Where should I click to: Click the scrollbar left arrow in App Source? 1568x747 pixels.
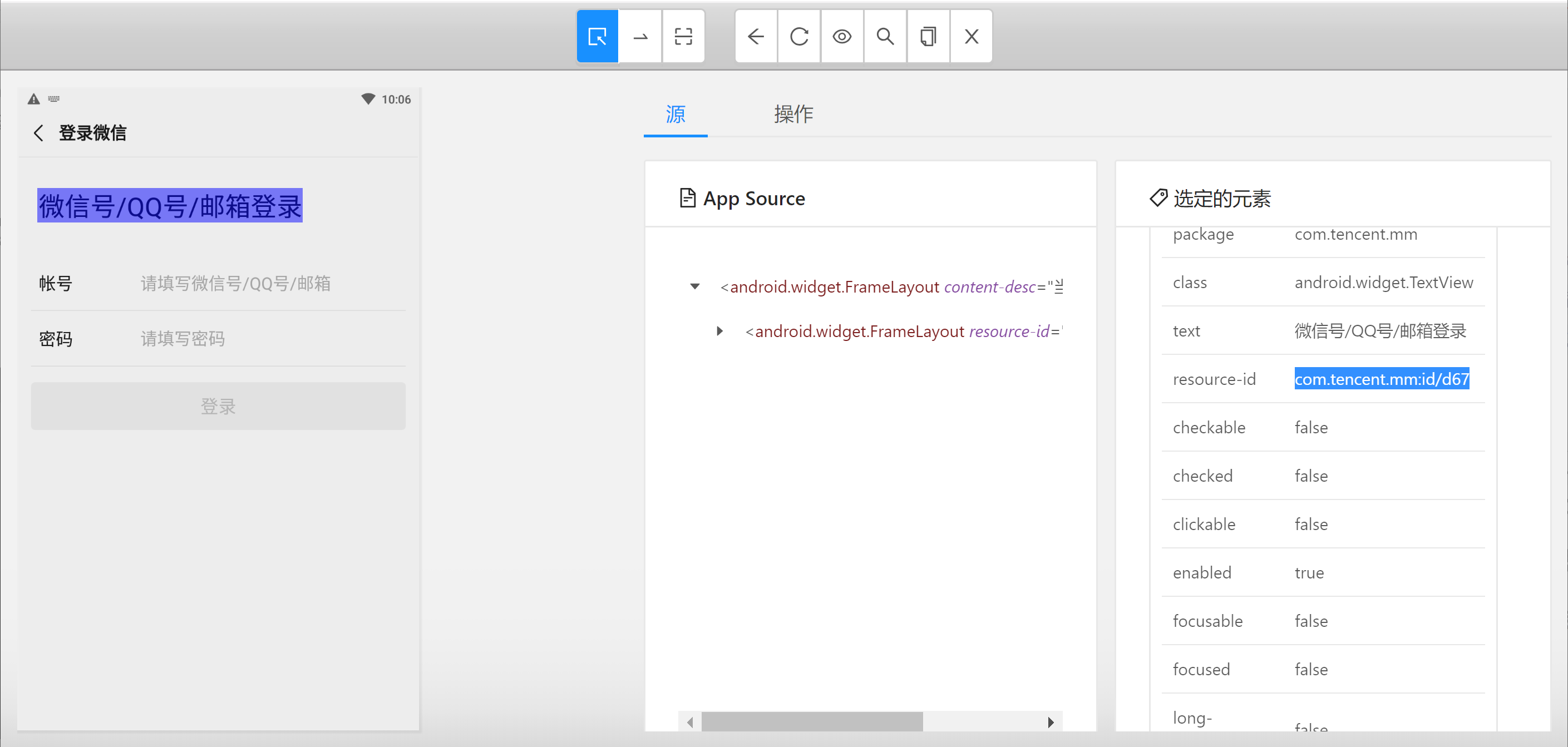pyautogui.click(x=689, y=722)
